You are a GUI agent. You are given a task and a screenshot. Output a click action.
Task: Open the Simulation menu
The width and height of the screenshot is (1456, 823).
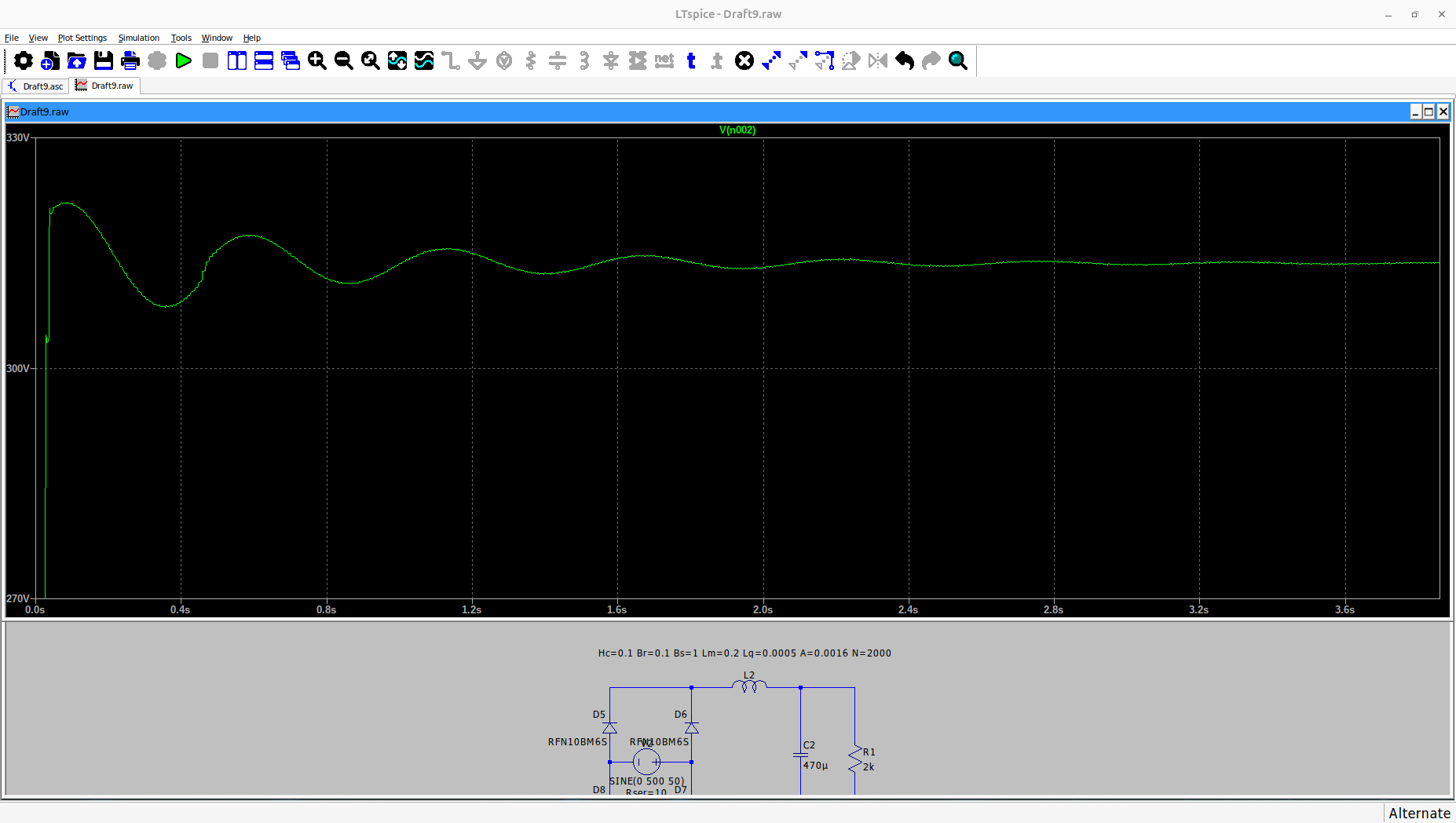[139, 38]
